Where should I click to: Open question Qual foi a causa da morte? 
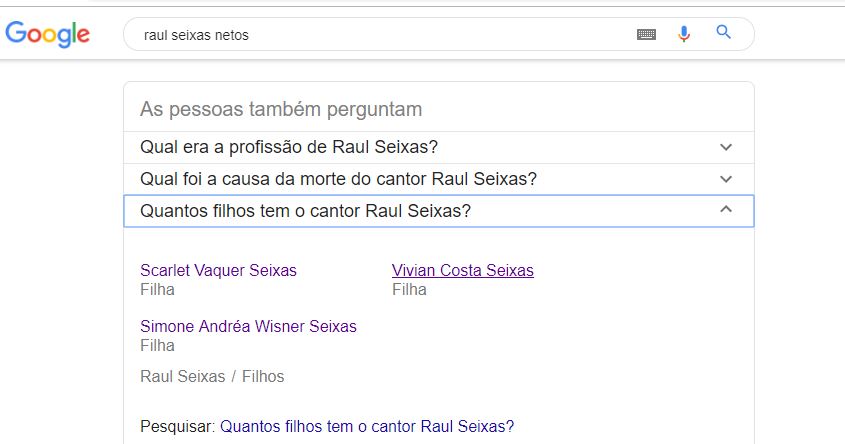338,179
